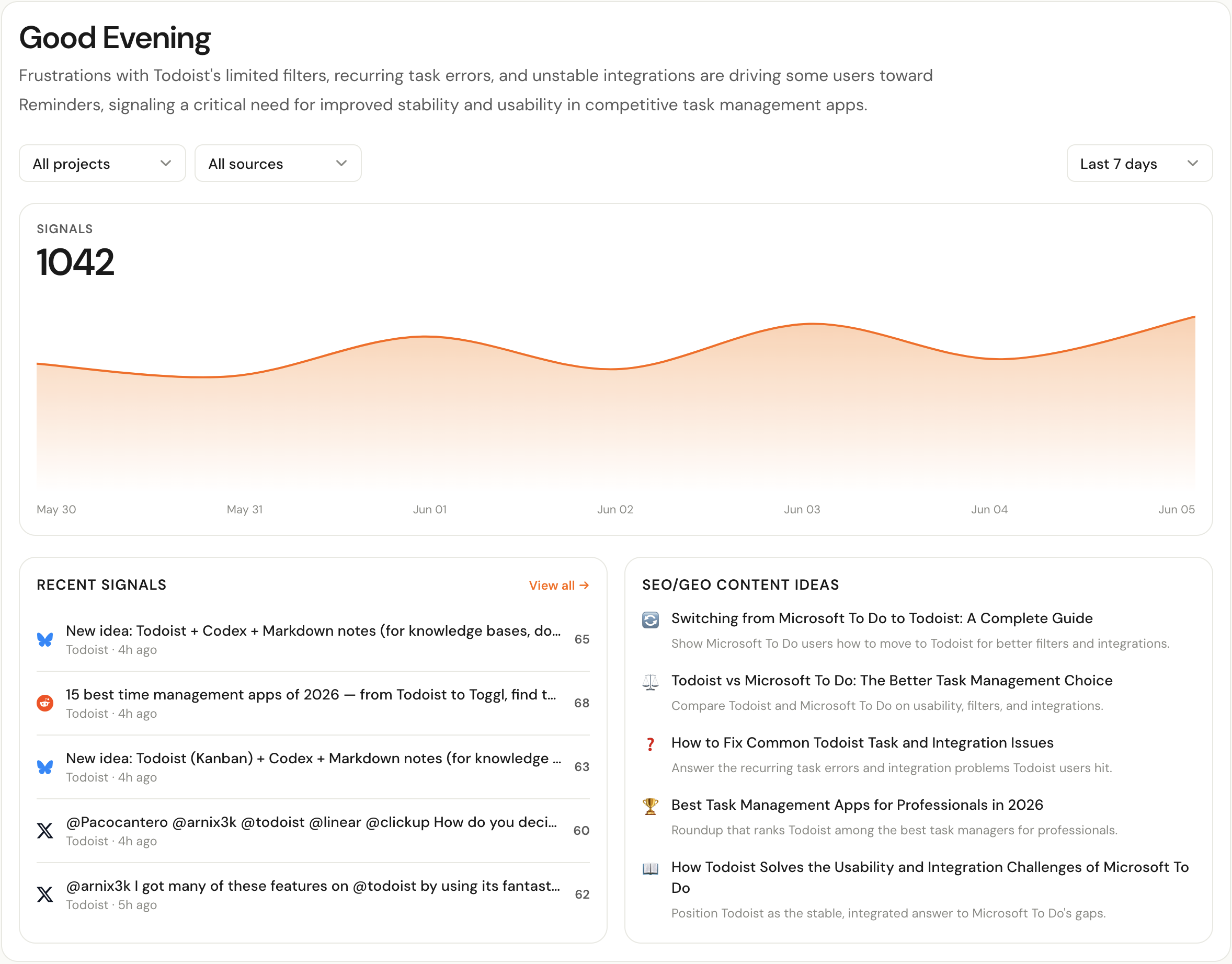Click the Jun 05 label on chart axis
Viewport: 1232px width, 964px height.
pyautogui.click(x=1177, y=510)
